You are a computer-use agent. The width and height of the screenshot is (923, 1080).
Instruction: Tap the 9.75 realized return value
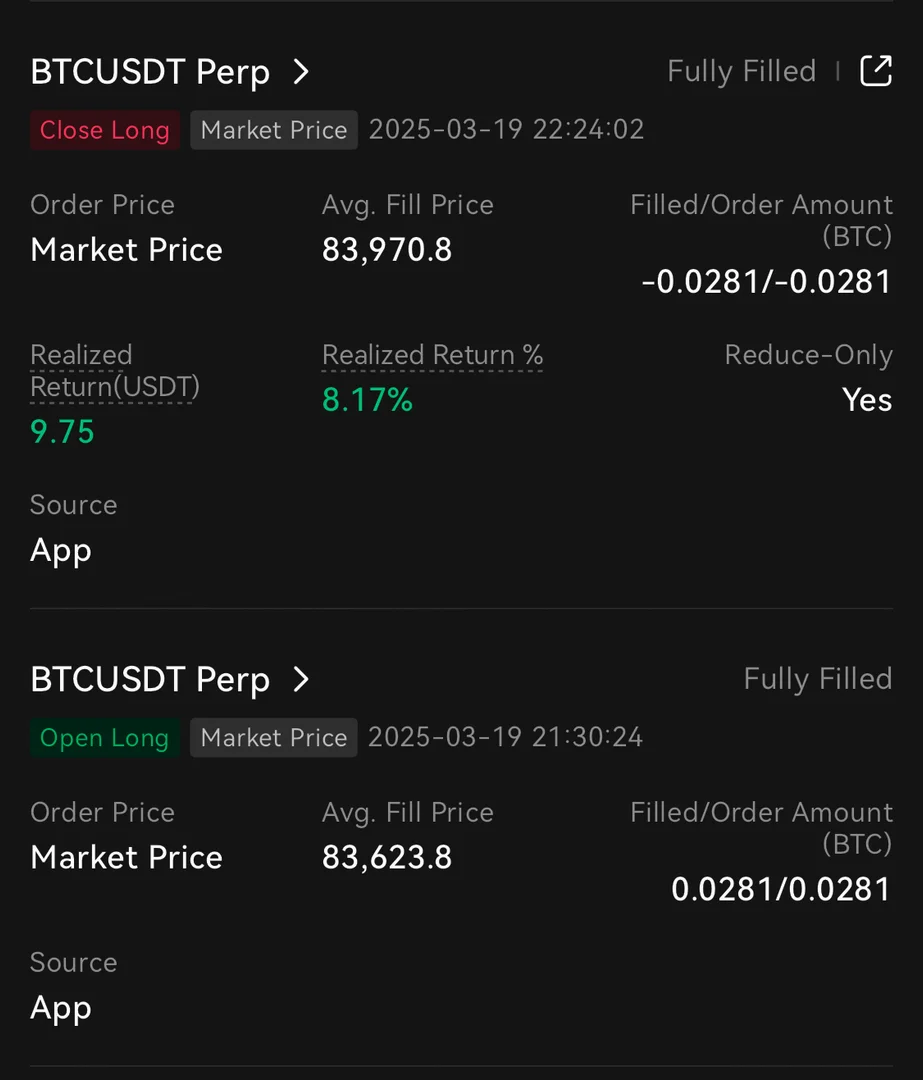62,432
